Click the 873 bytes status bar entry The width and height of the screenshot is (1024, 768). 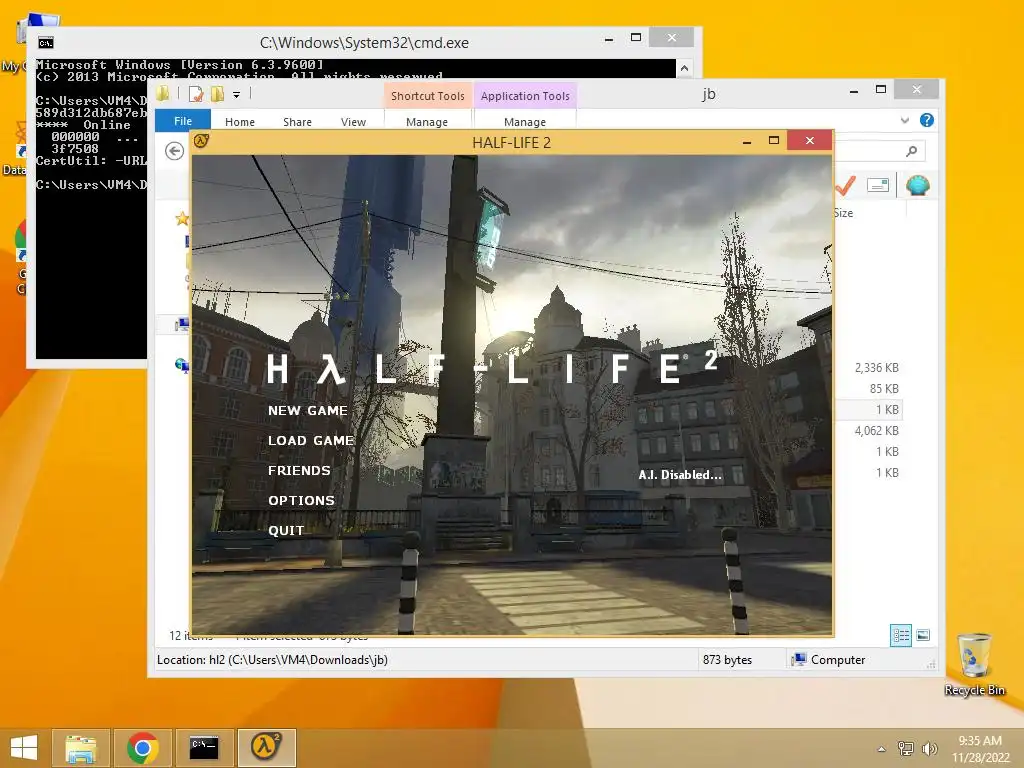[x=728, y=660]
